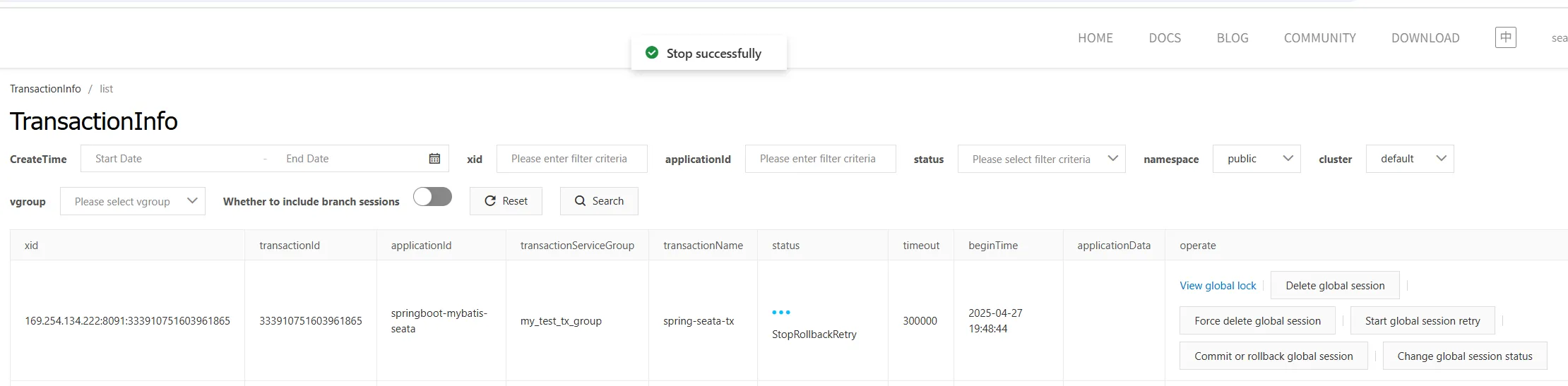The image size is (1568, 386).
Task: Click into the xid filter input
Action: [571, 159]
